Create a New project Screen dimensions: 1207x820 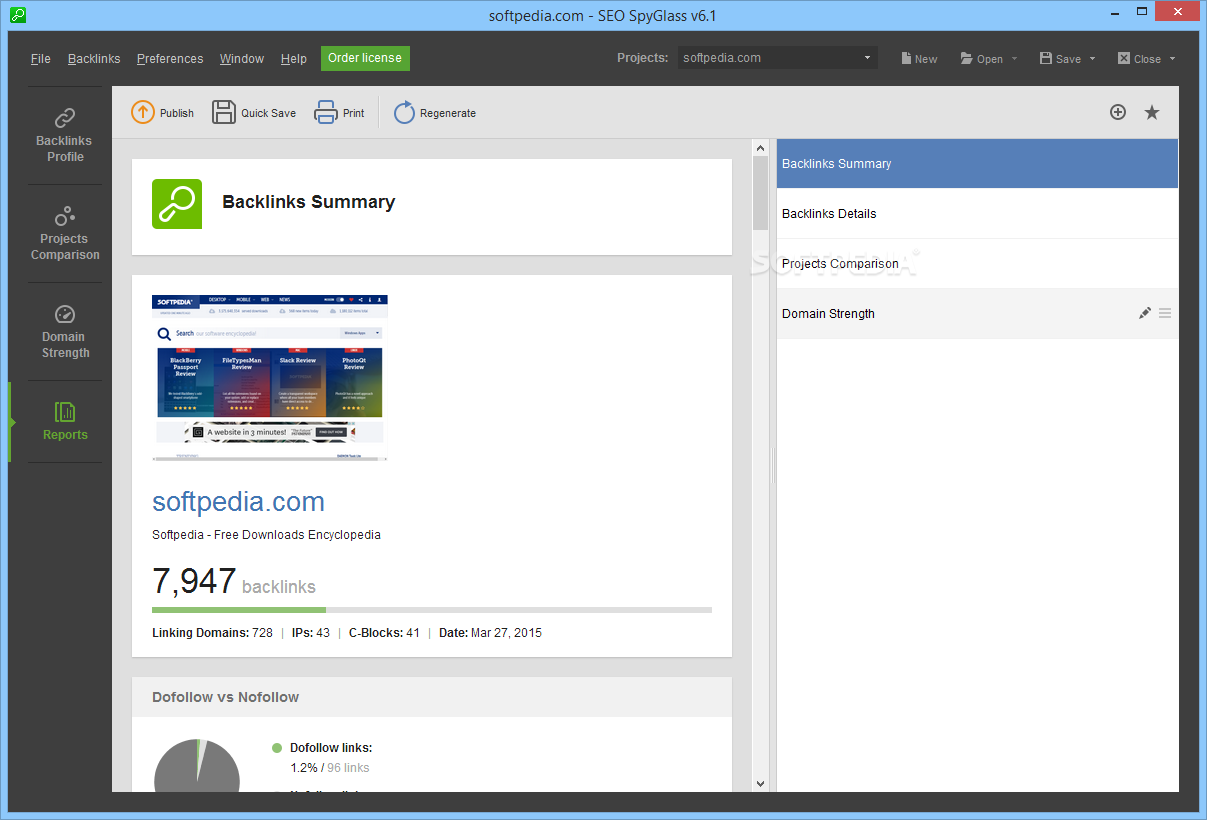[919, 58]
